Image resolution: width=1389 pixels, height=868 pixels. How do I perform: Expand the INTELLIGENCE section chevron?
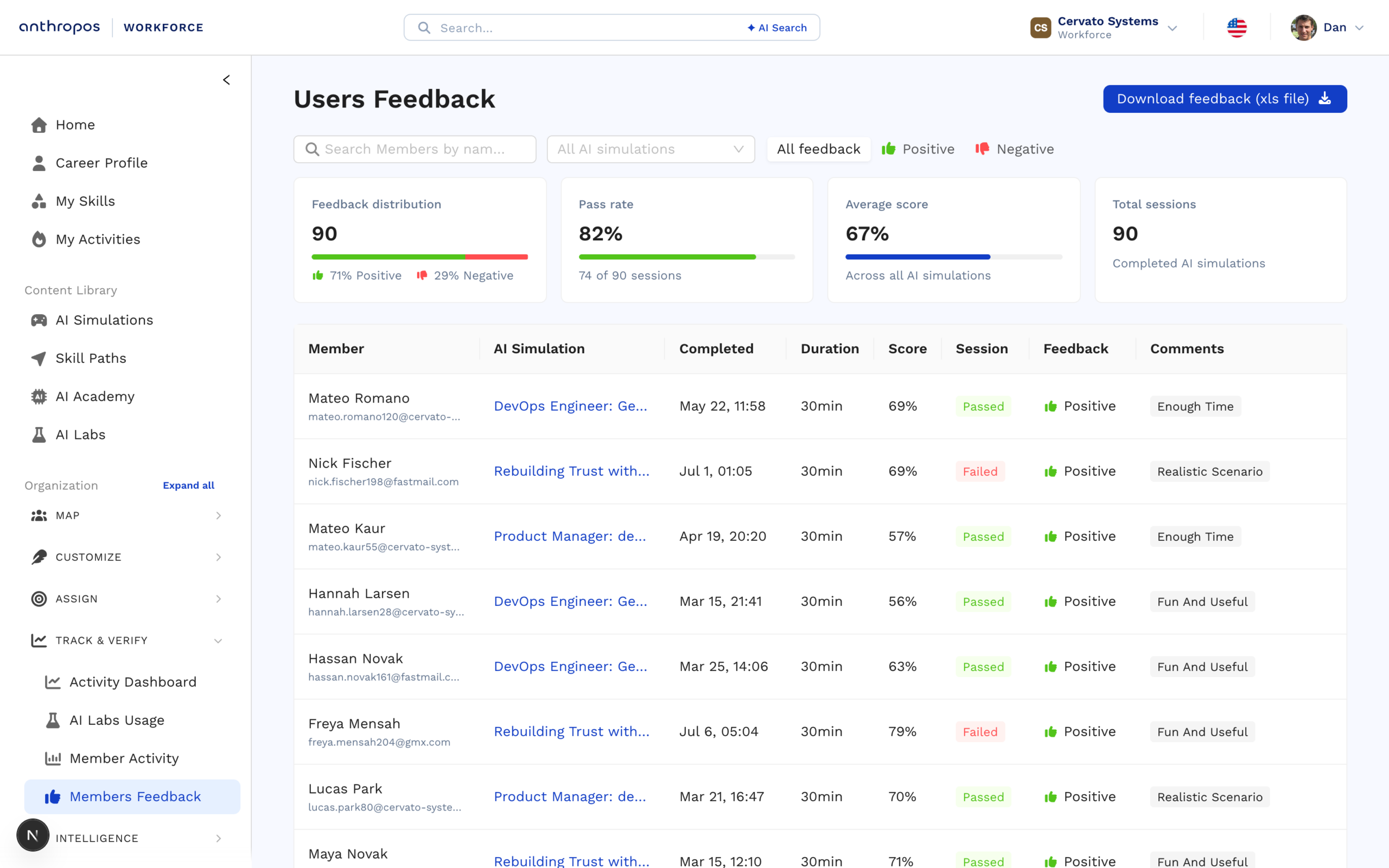(x=218, y=838)
